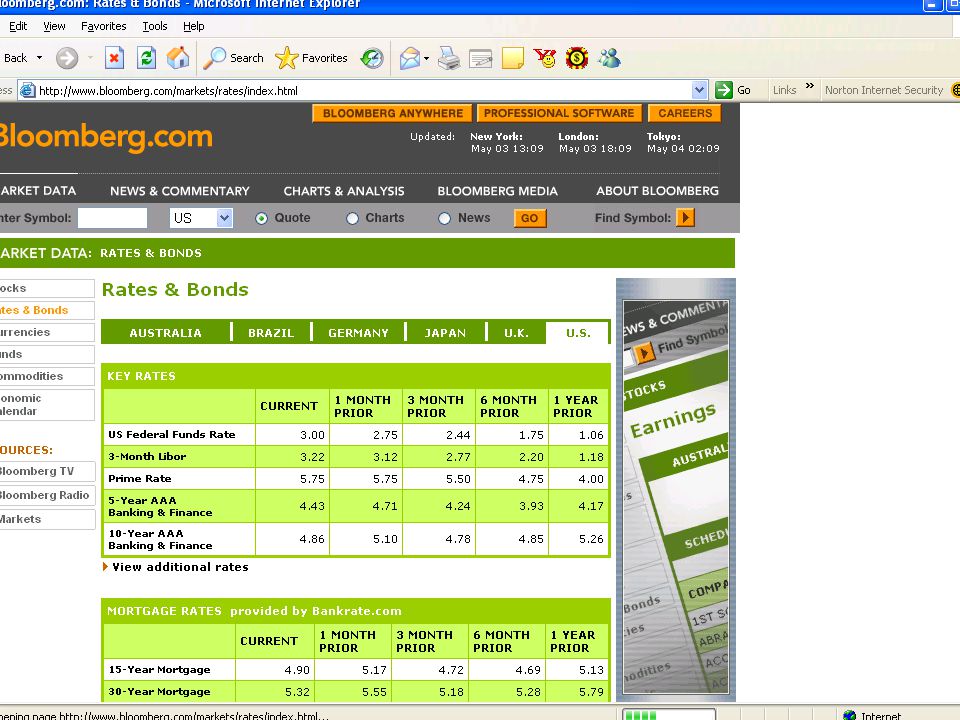This screenshot has width=960, height=720.
Task: Click the PROFESSIONAL SOFTWARE button
Action: [559, 113]
